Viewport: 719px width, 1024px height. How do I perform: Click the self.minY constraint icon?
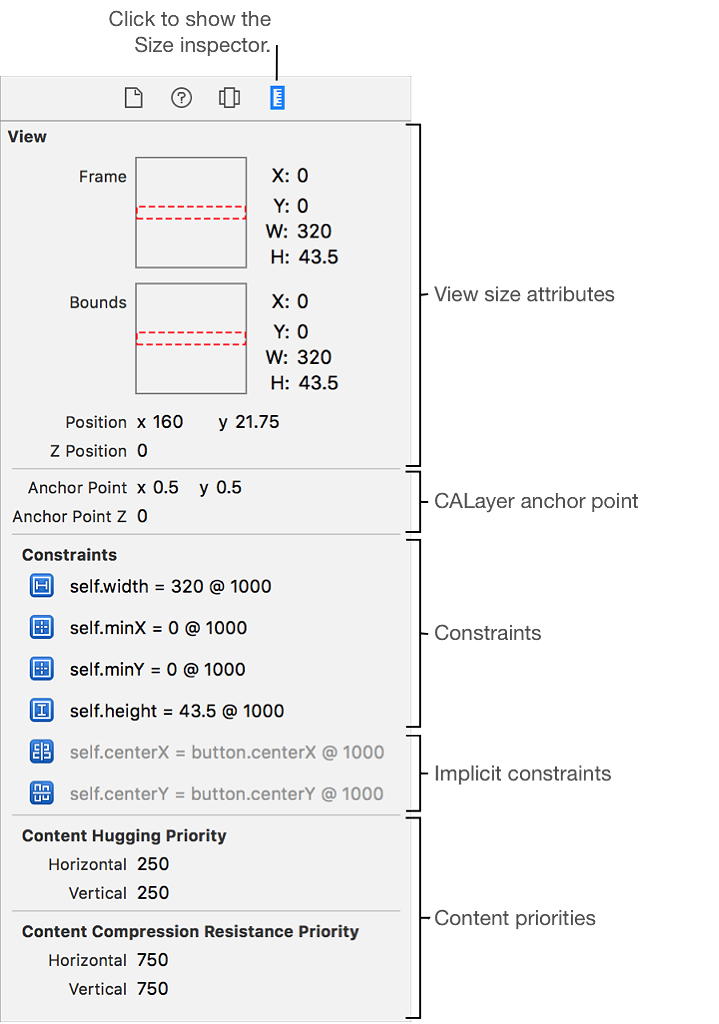pyautogui.click(x=42, y=669)
